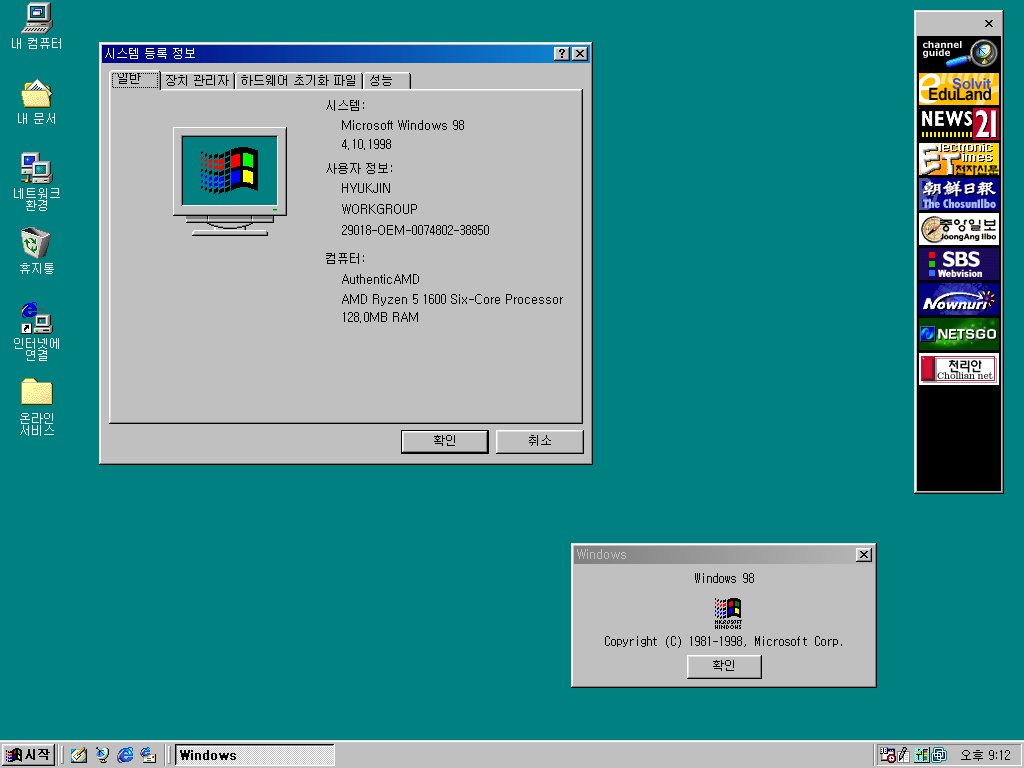Click the clock showing 오후 9:12

[985, 755]
